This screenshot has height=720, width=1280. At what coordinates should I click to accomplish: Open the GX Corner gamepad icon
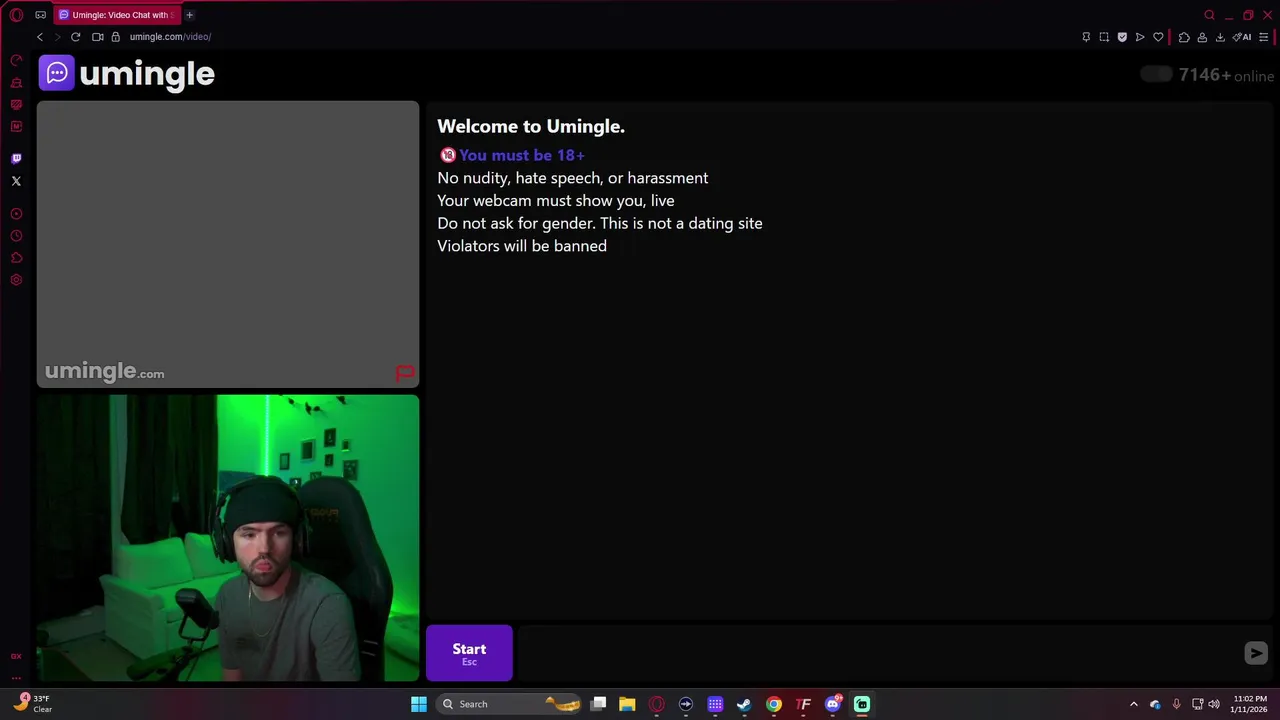(x=41, y=15)
